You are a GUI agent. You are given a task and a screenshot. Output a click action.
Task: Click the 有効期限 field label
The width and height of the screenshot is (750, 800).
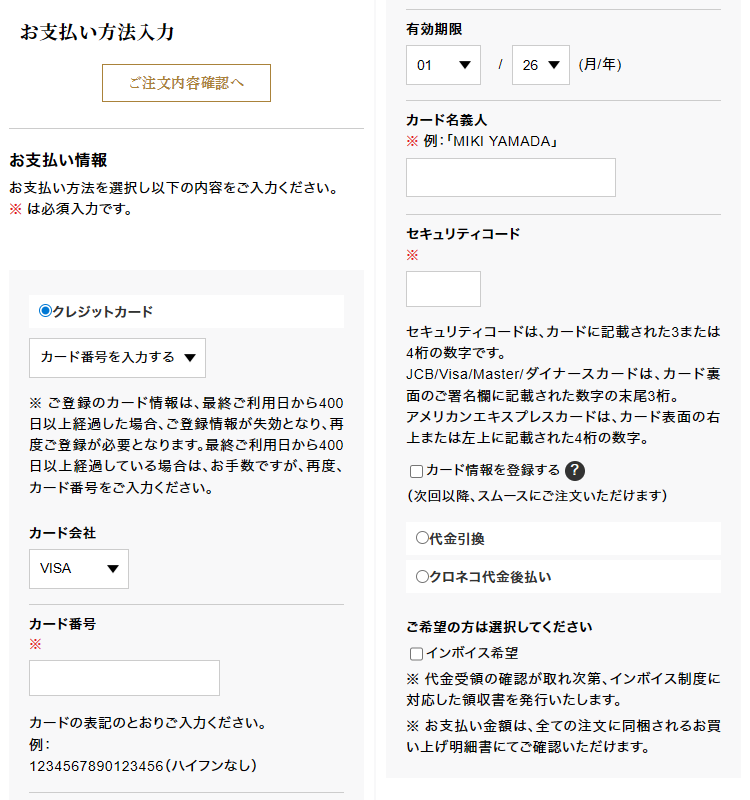(x=434, y=29)
